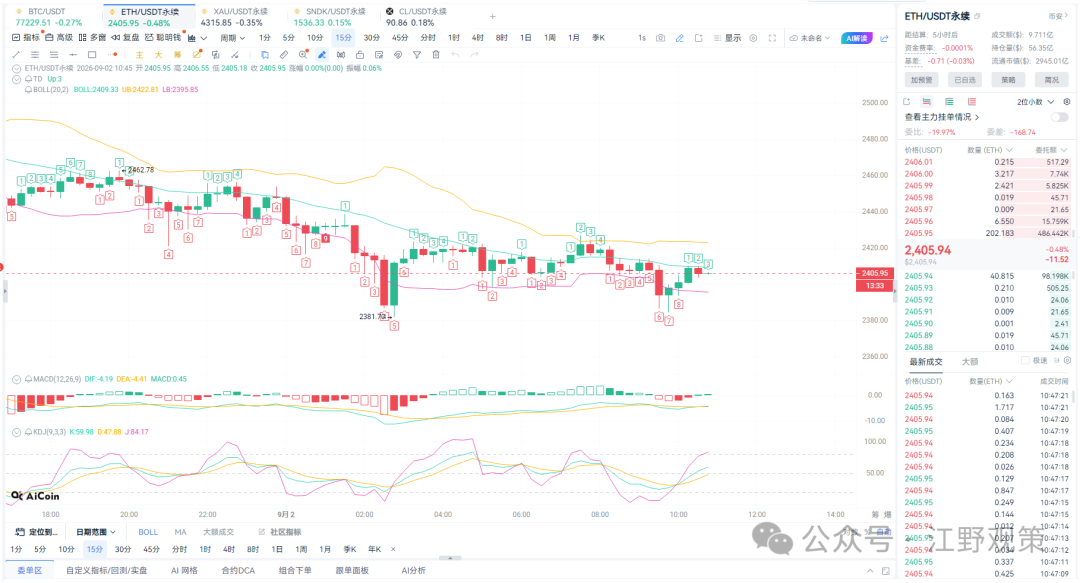Open the AI分析 bottom tab

point(413,571)
